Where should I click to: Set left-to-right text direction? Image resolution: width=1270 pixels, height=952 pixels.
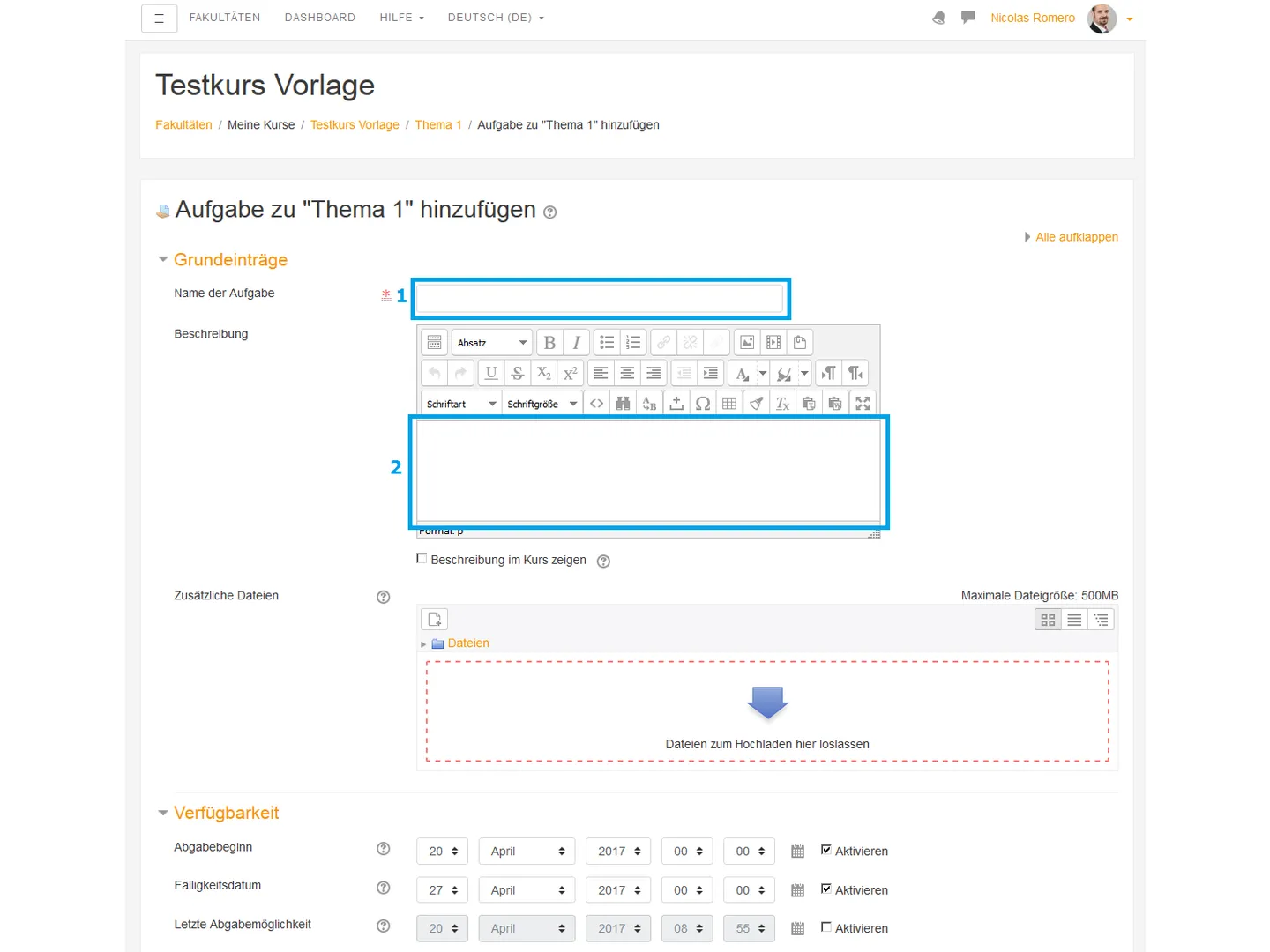829,373
